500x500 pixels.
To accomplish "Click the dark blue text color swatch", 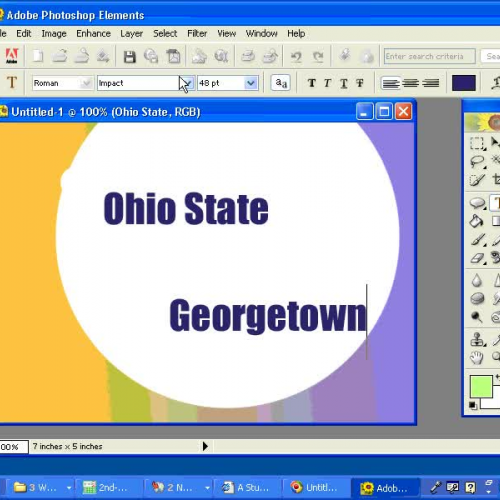I will coord(464,83).
